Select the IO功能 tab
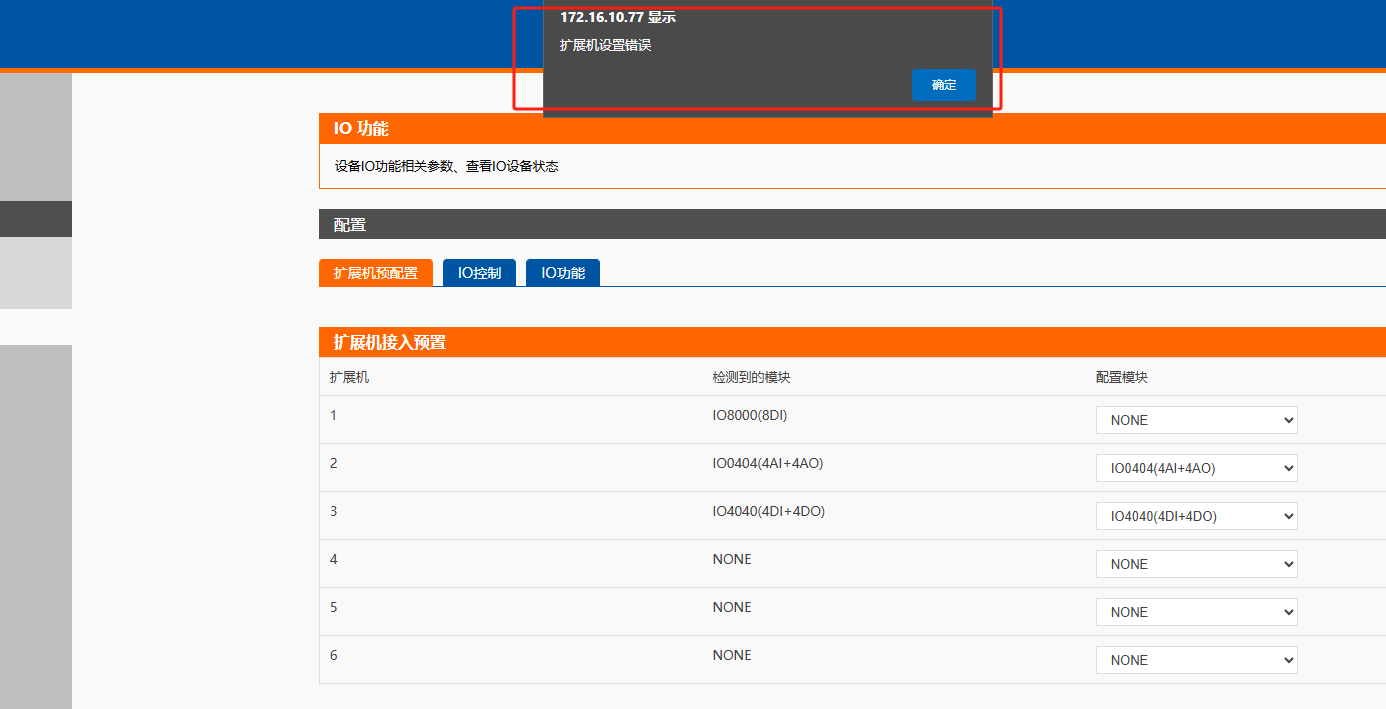The width and height of the screenshot is (1386, 709). 563,273
